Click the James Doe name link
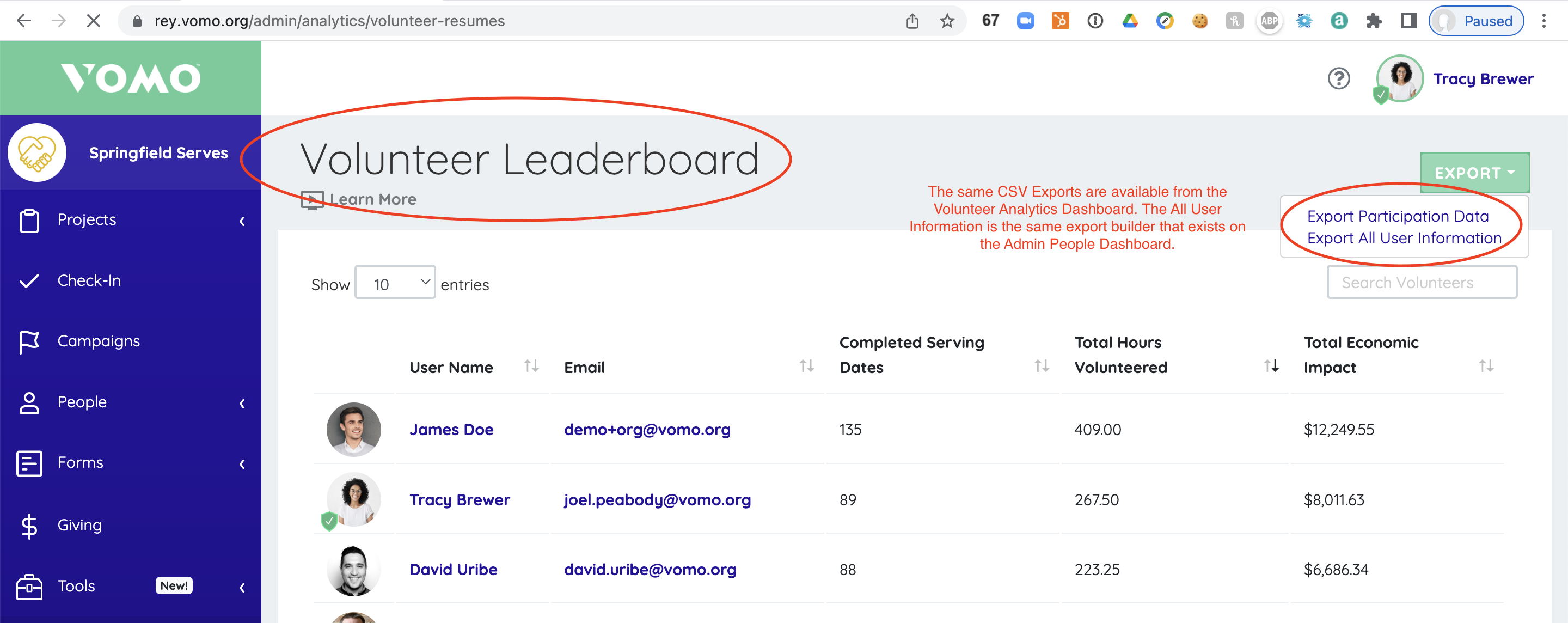1568x623 pixels. [x=451, y=429]
